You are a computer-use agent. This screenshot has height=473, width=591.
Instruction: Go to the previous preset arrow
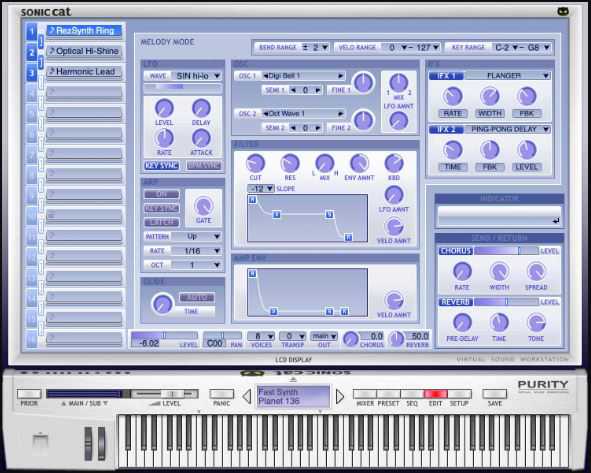pyautogui.click(x=247, y=396)
